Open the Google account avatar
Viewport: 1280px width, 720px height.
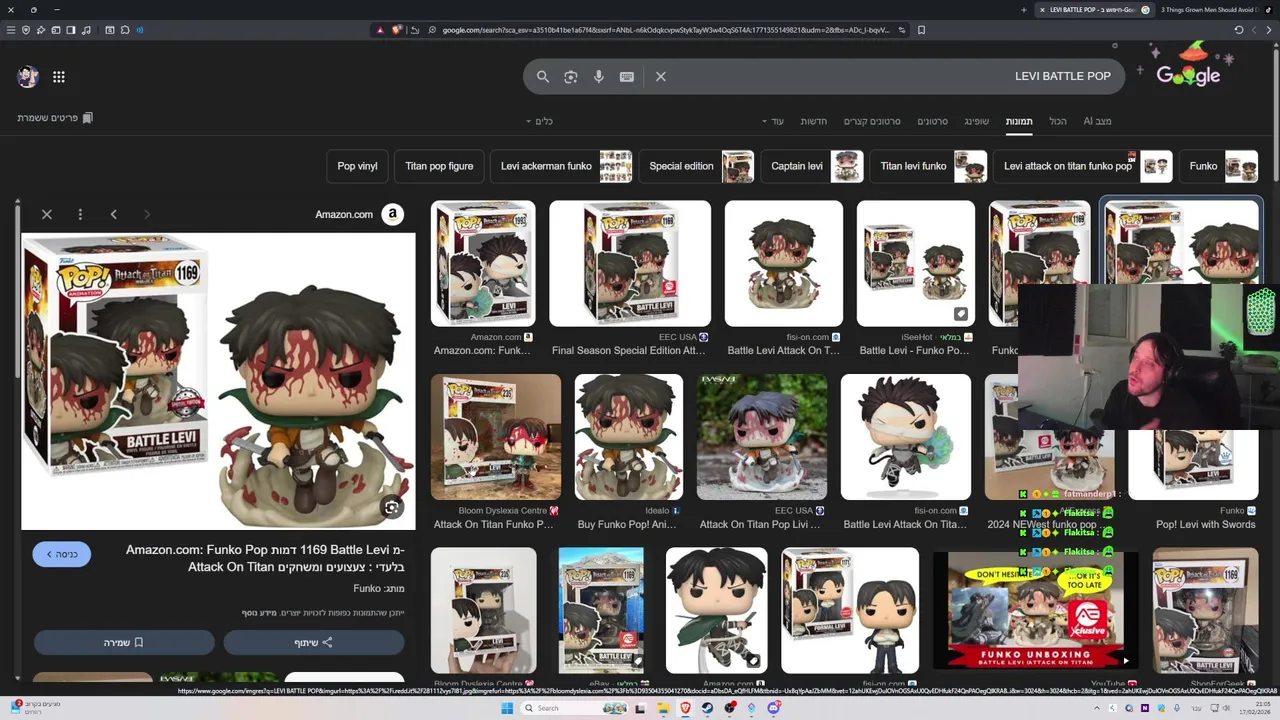tap(28, 76)
